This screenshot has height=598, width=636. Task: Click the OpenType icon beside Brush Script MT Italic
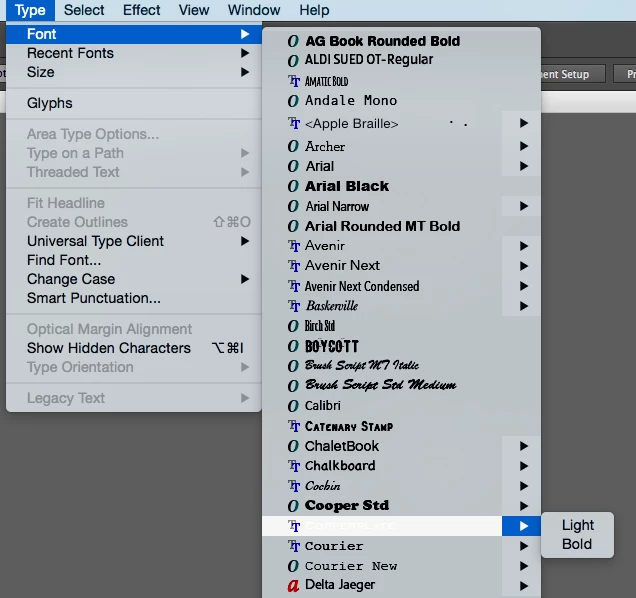pos(293,366)
